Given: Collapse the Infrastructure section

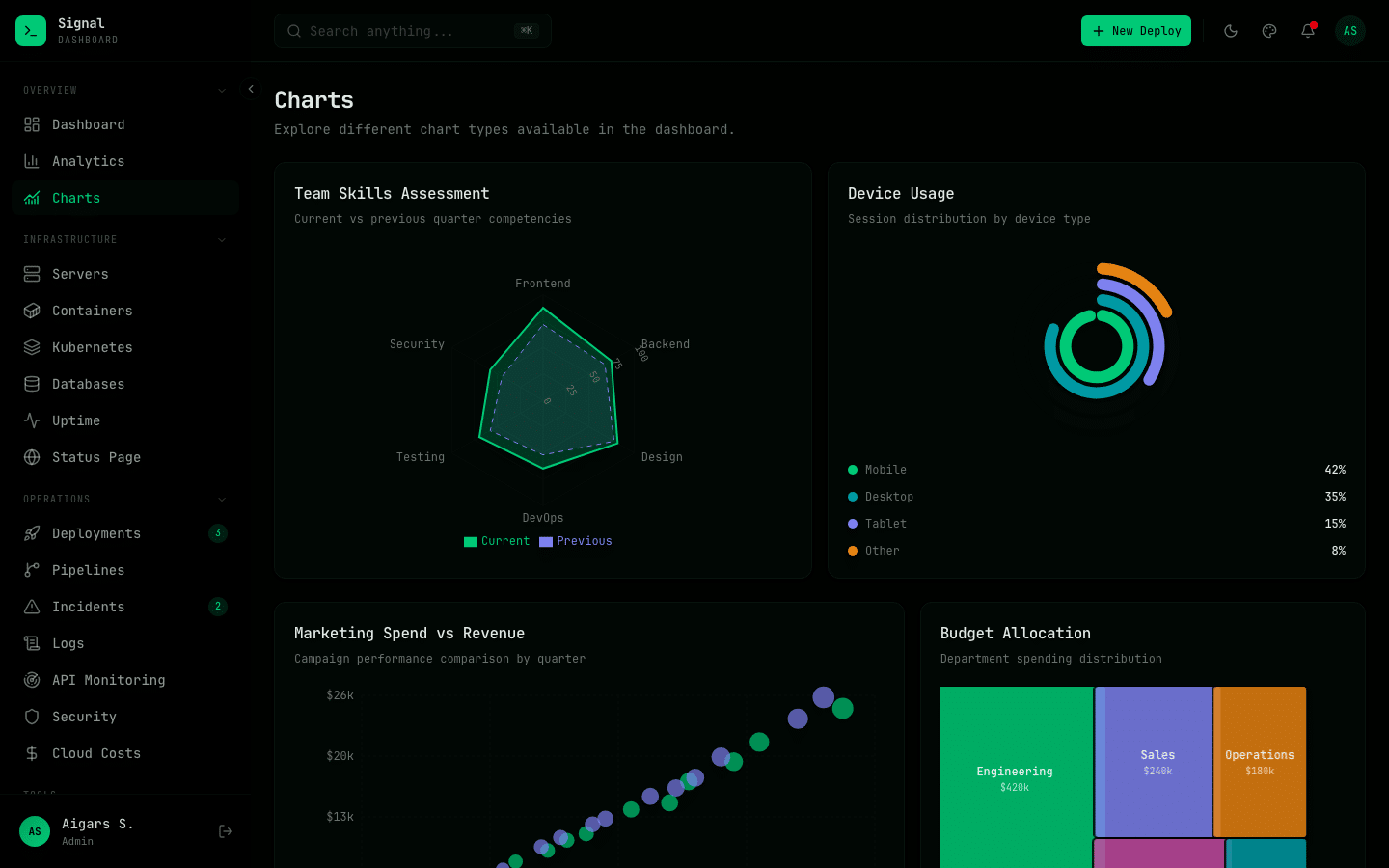Looking at the screenshot, I should tap(221, 239).
